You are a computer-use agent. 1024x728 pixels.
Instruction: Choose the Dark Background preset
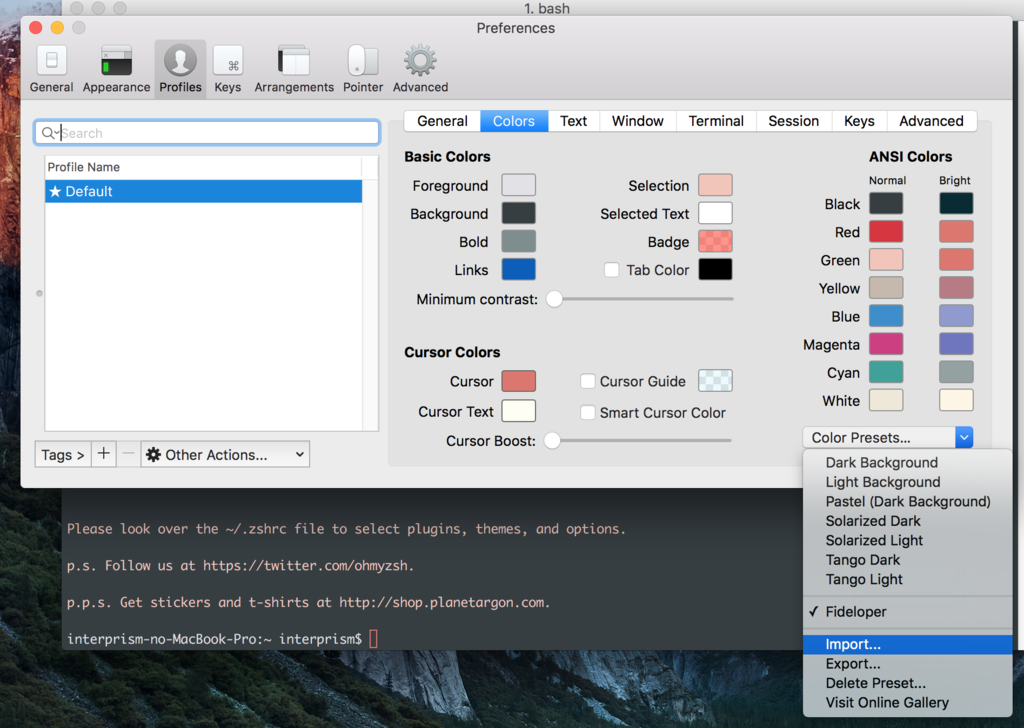tap(908, 462)
